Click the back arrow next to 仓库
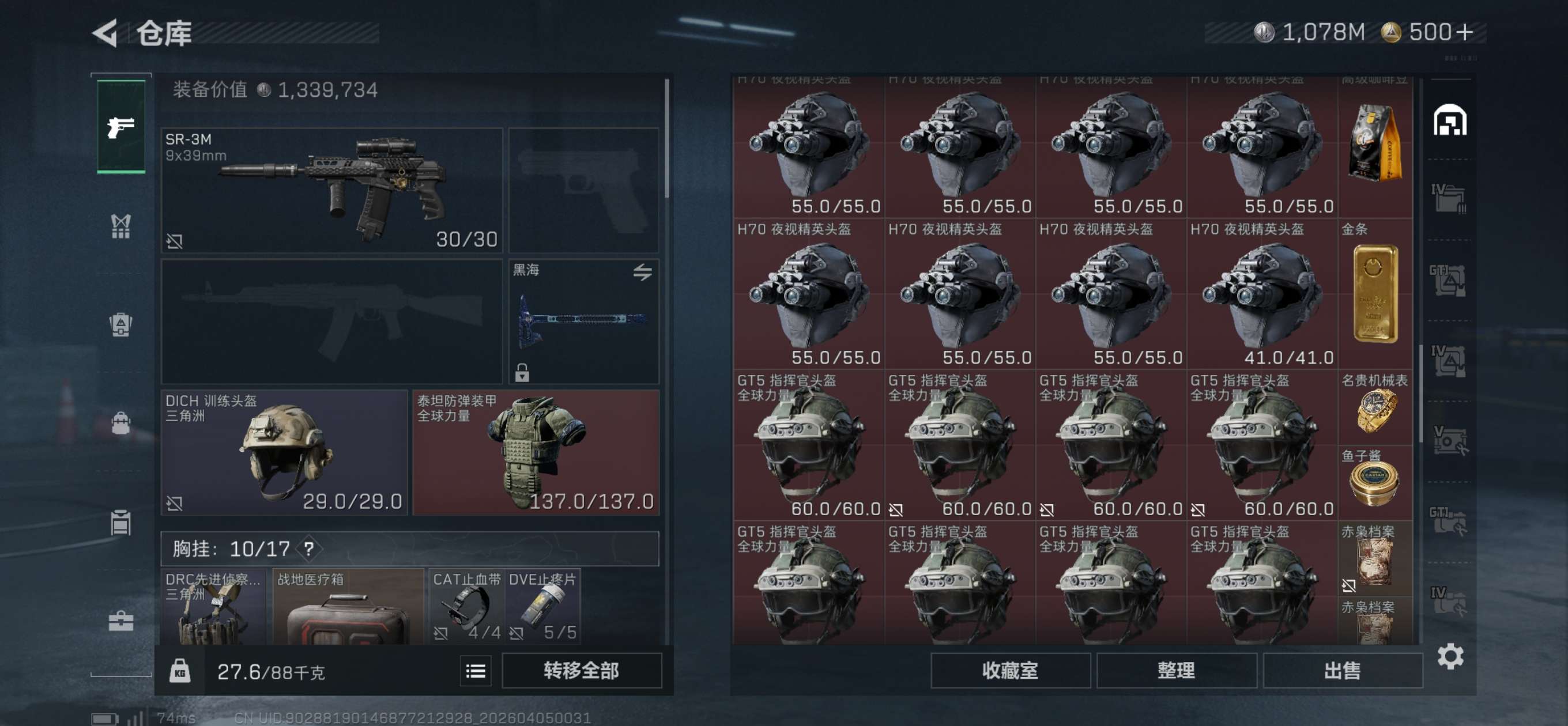 [x=105, y=32]
